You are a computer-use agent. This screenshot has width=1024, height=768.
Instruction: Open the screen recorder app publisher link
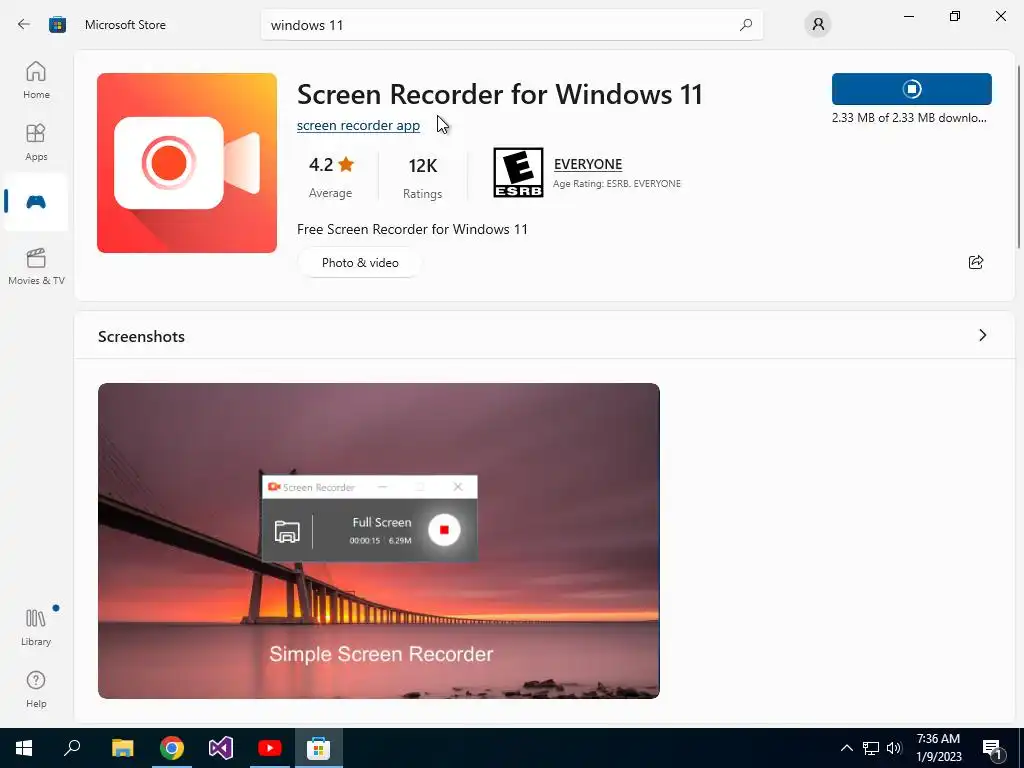point(358,125)
